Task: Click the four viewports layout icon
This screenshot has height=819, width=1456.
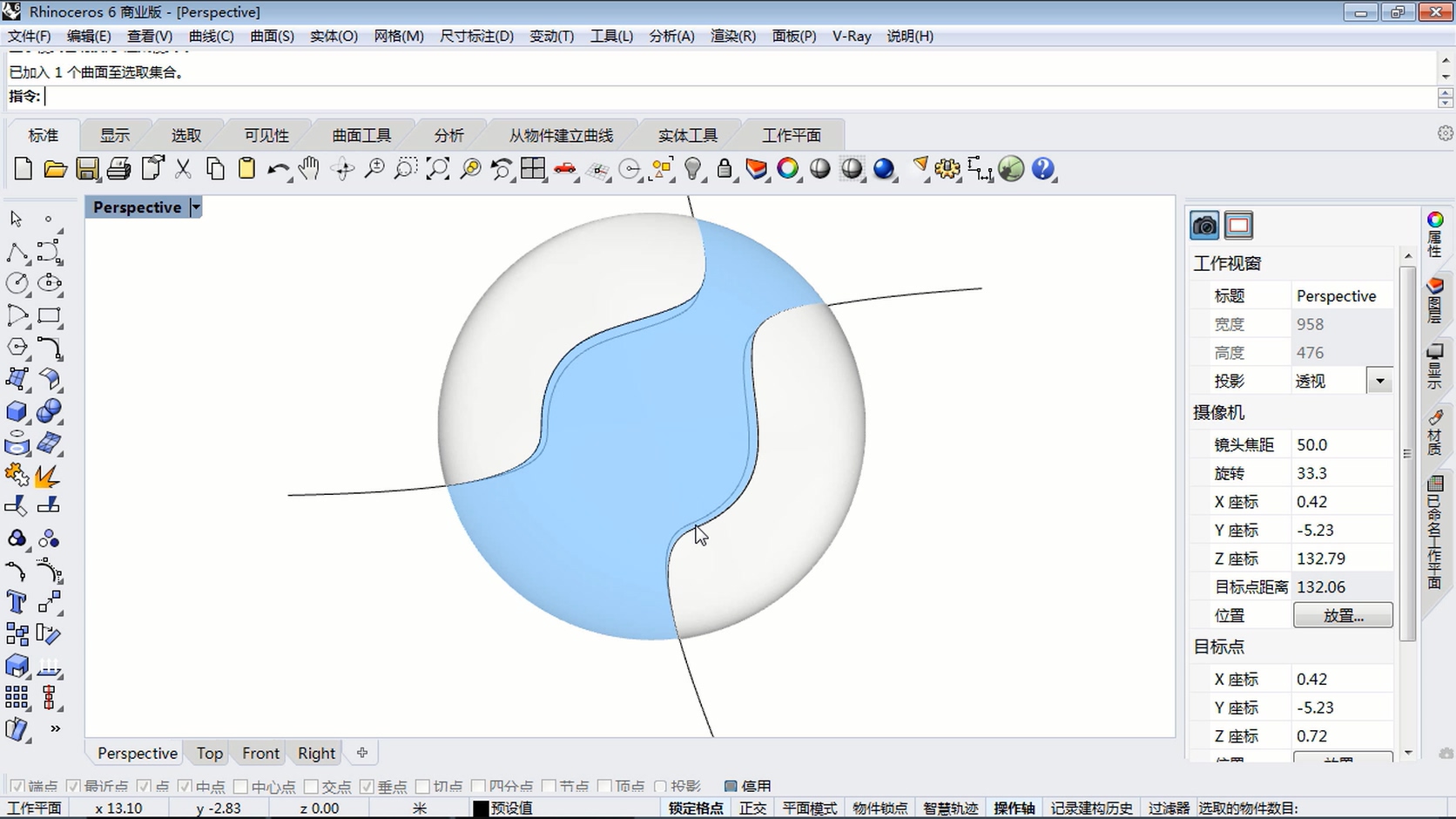Action: (x=532, y=169)
